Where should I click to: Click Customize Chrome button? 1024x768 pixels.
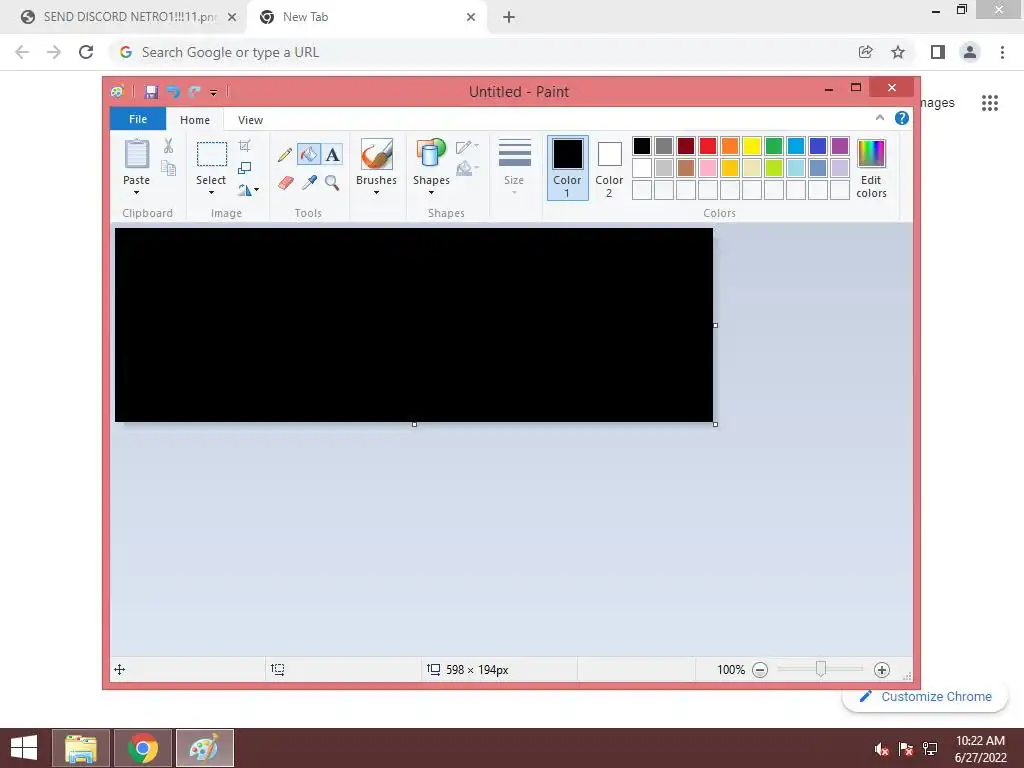(x=925, y=696)
